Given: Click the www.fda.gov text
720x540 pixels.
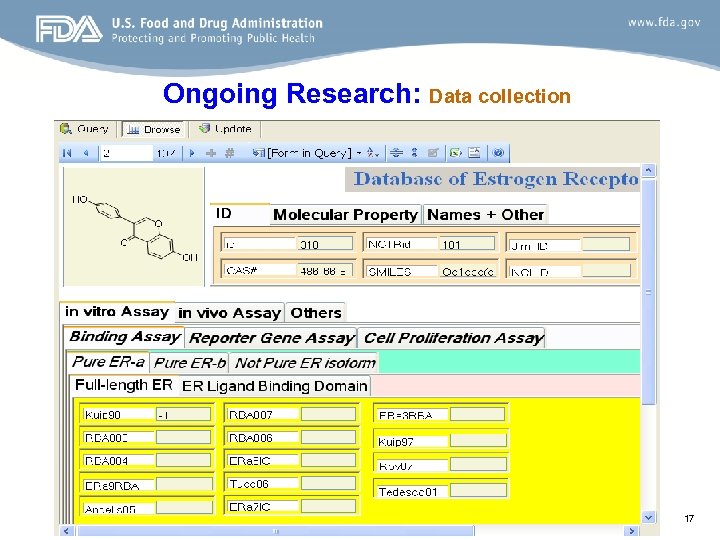Looking at the screenshot, I should [664, 22].
